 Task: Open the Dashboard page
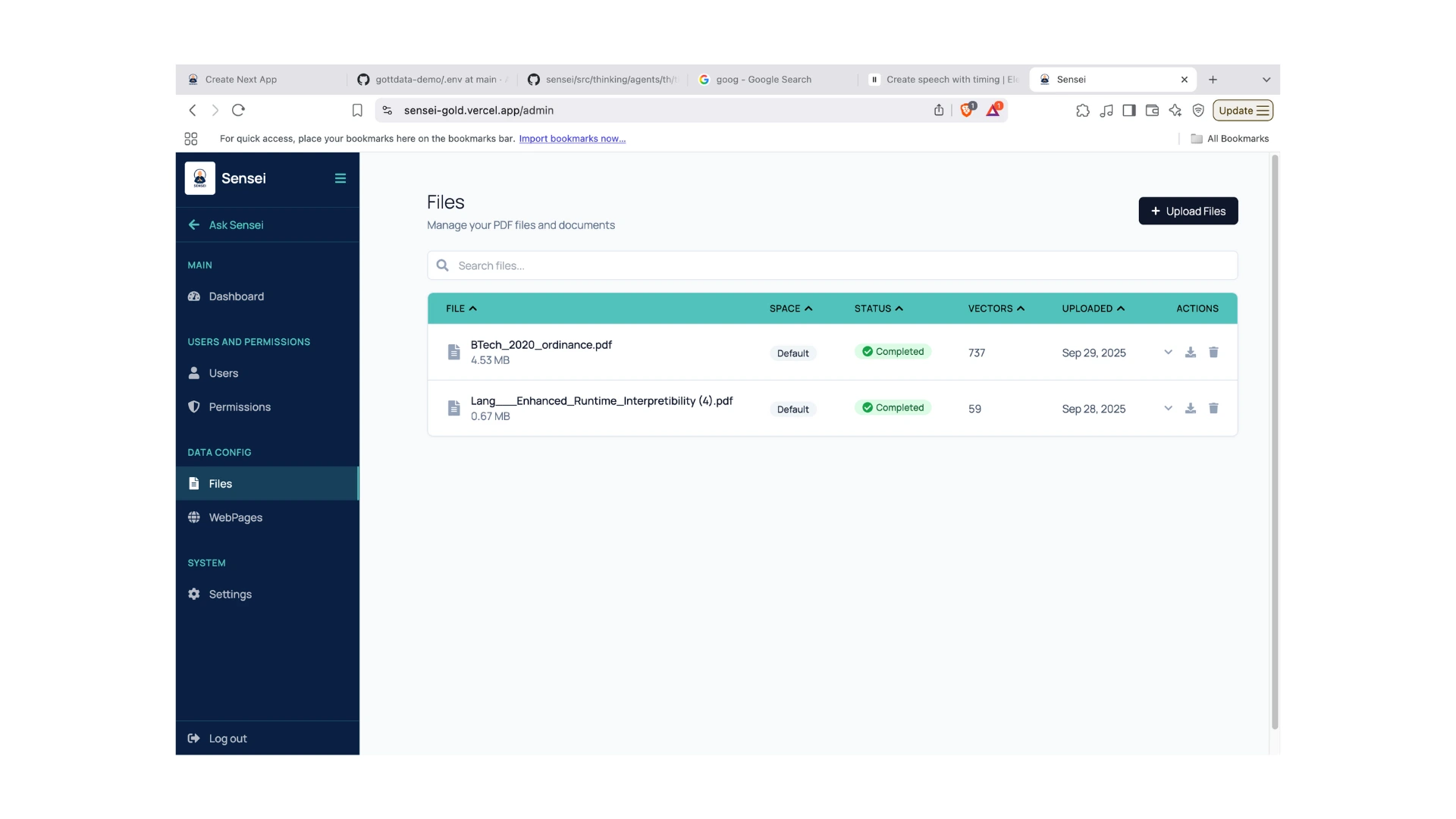pos(267,297)
